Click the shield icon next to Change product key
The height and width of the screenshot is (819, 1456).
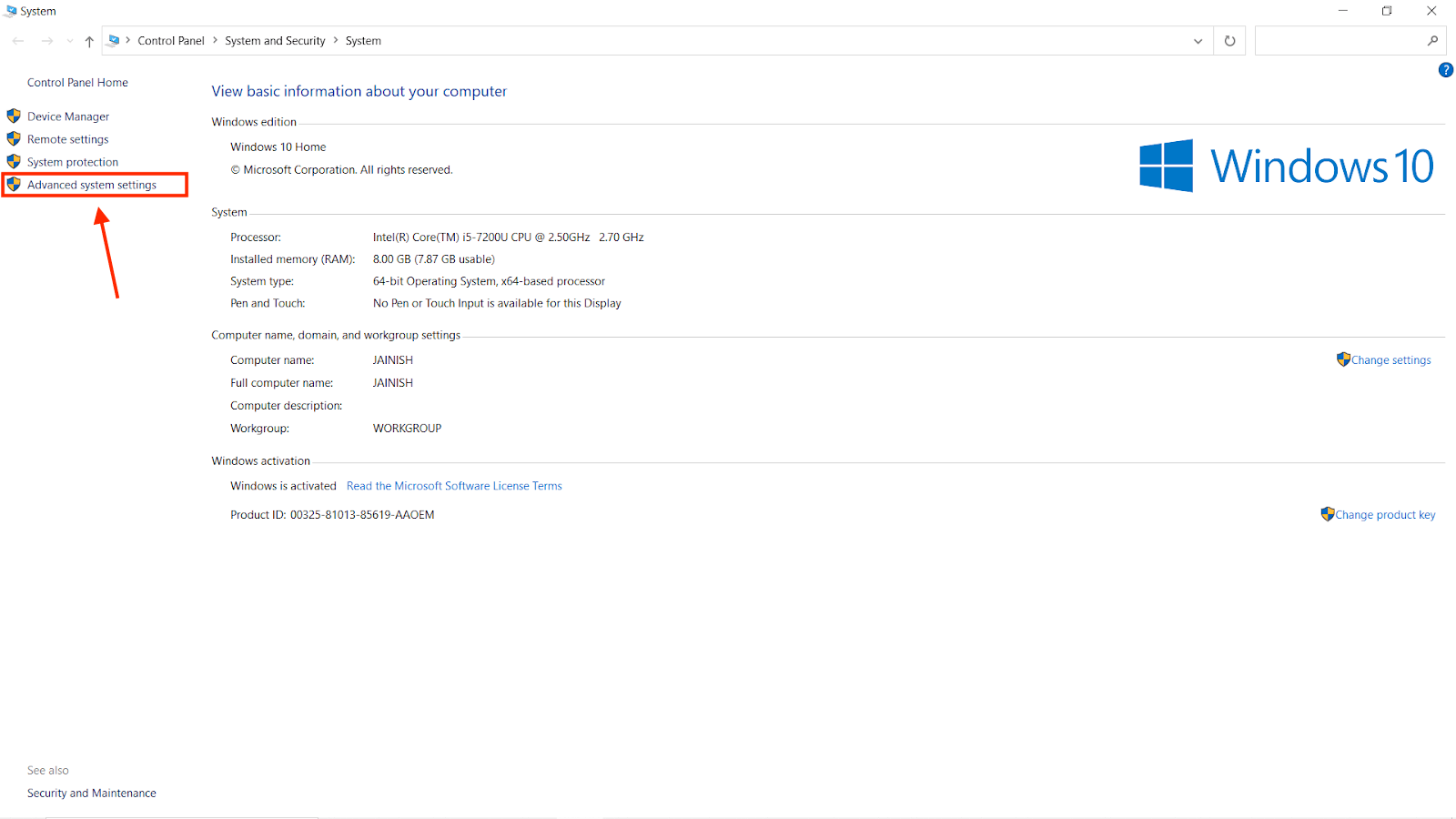1328,514
